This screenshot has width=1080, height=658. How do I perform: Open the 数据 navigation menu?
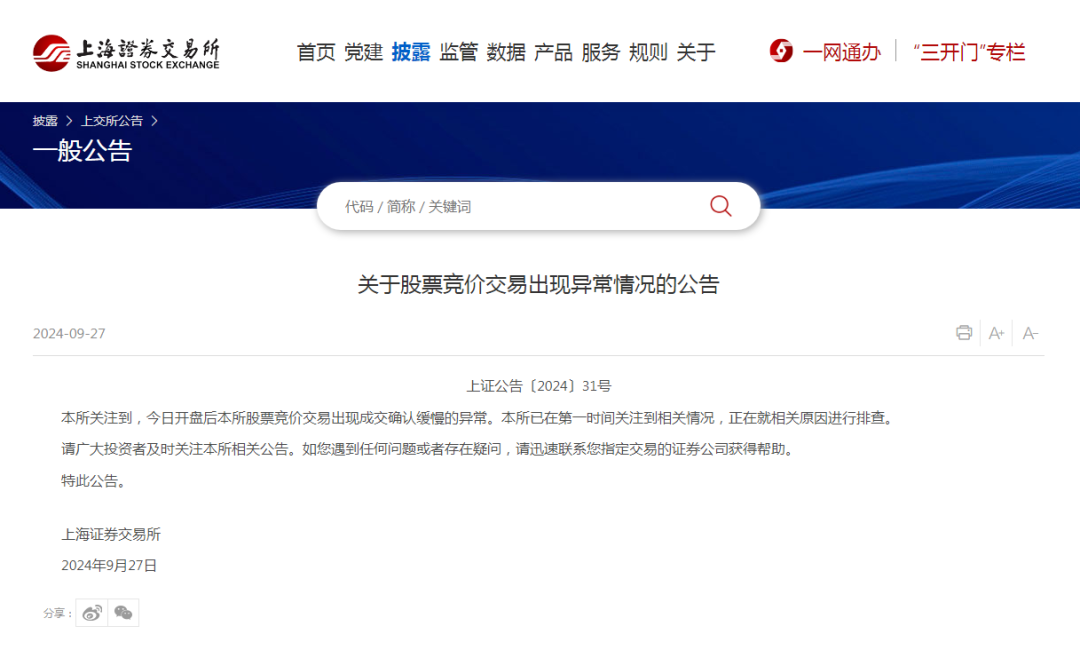click(x=506, y=52)
